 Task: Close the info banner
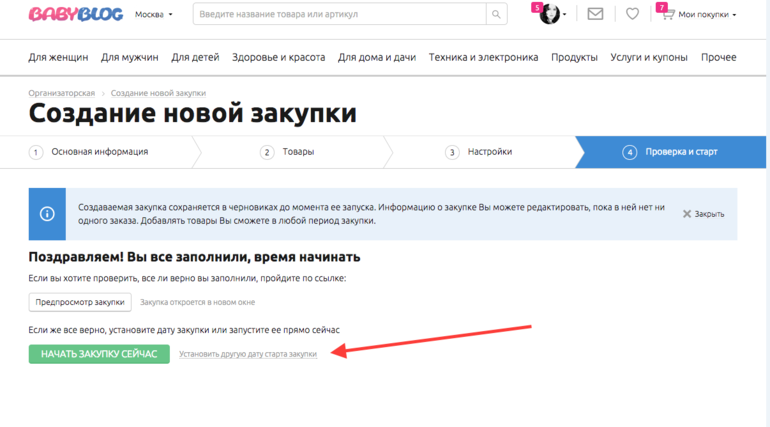click(704, 214)
